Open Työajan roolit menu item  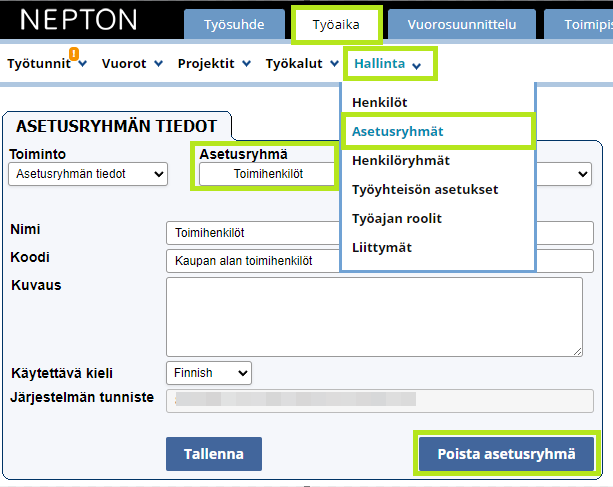[x=397, y=218]
